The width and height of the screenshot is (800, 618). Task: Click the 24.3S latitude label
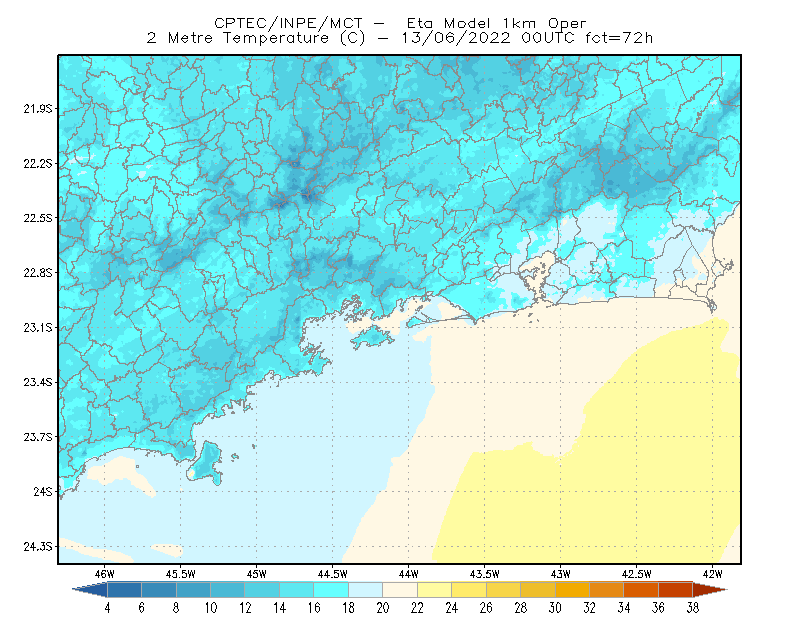tap(38, 547)
